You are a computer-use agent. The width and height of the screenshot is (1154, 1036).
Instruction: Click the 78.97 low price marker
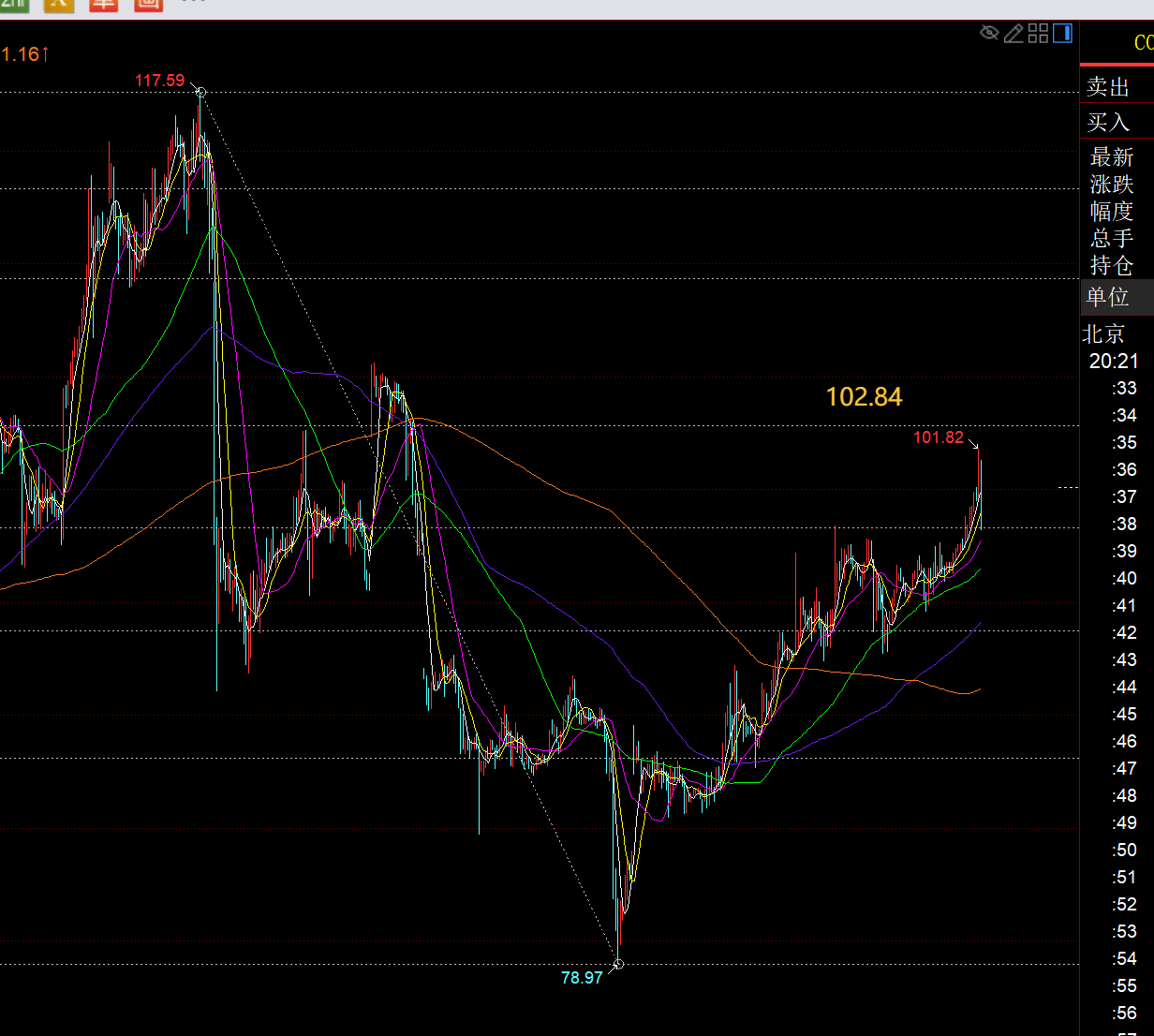(582, 978)
